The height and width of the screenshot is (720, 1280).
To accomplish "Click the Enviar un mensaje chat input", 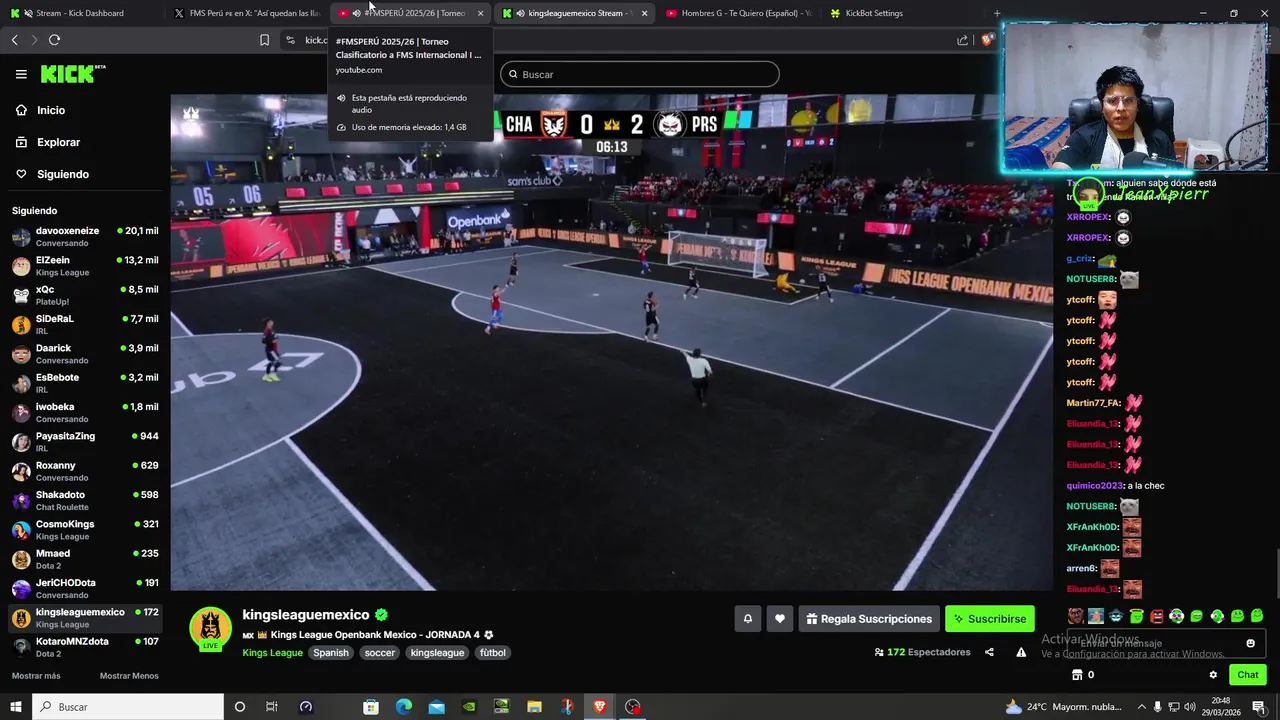I will point(1166,643).
